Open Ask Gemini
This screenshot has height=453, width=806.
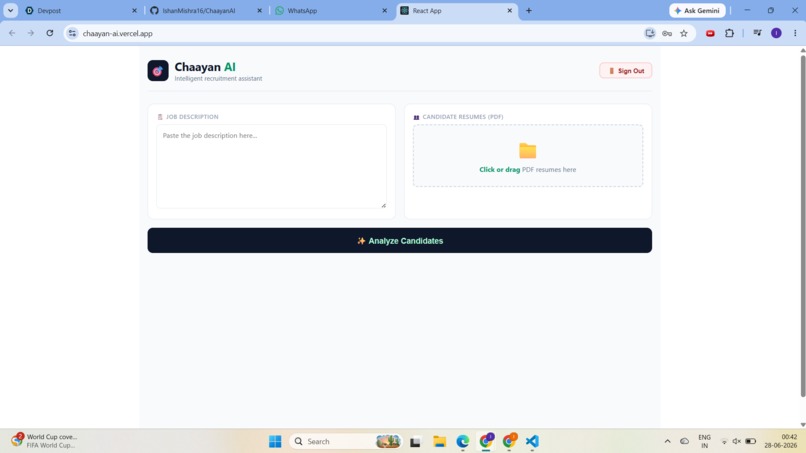697,11
